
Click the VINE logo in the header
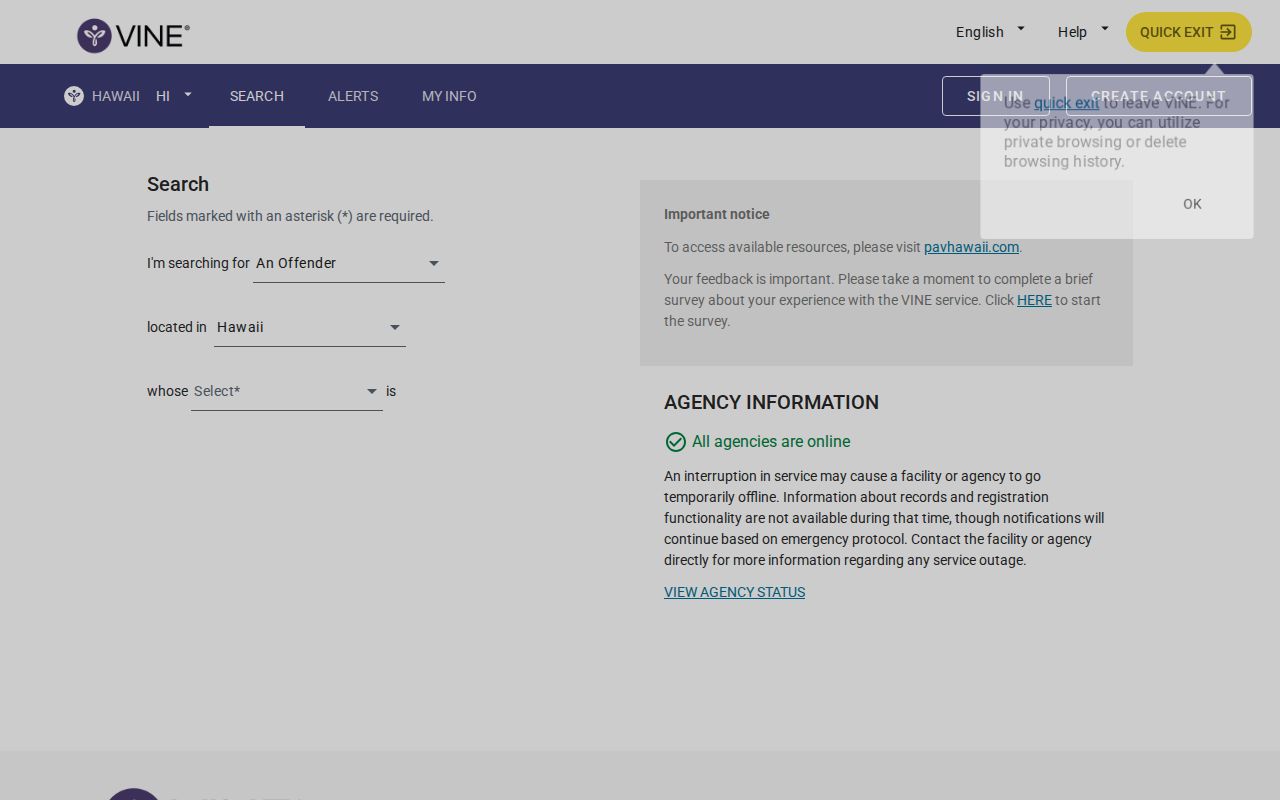(133, 36)
